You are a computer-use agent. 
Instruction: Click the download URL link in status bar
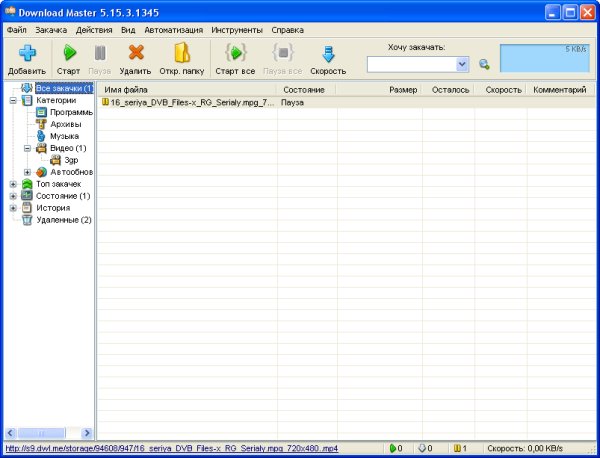pyautogui.click(x=172, y=448)
